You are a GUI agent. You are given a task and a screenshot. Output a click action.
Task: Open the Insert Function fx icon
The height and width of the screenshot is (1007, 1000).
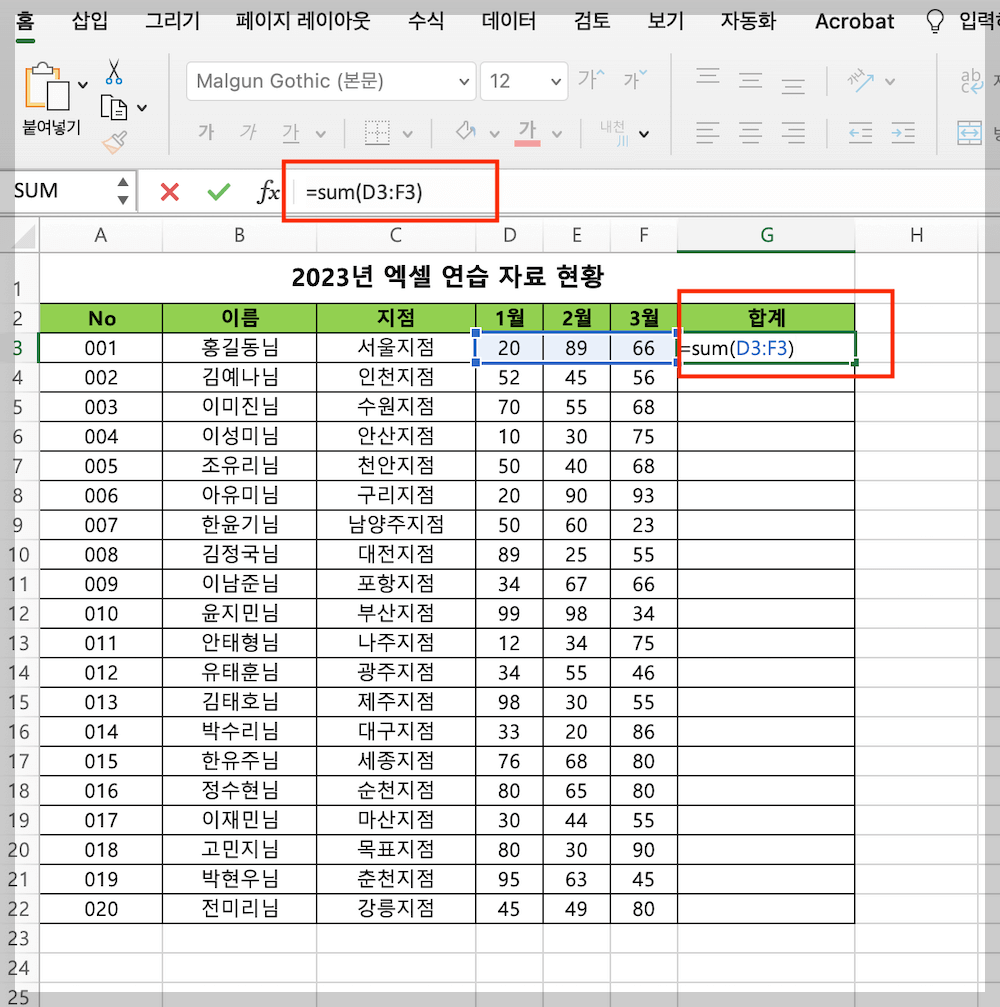[x=267, y=191]
